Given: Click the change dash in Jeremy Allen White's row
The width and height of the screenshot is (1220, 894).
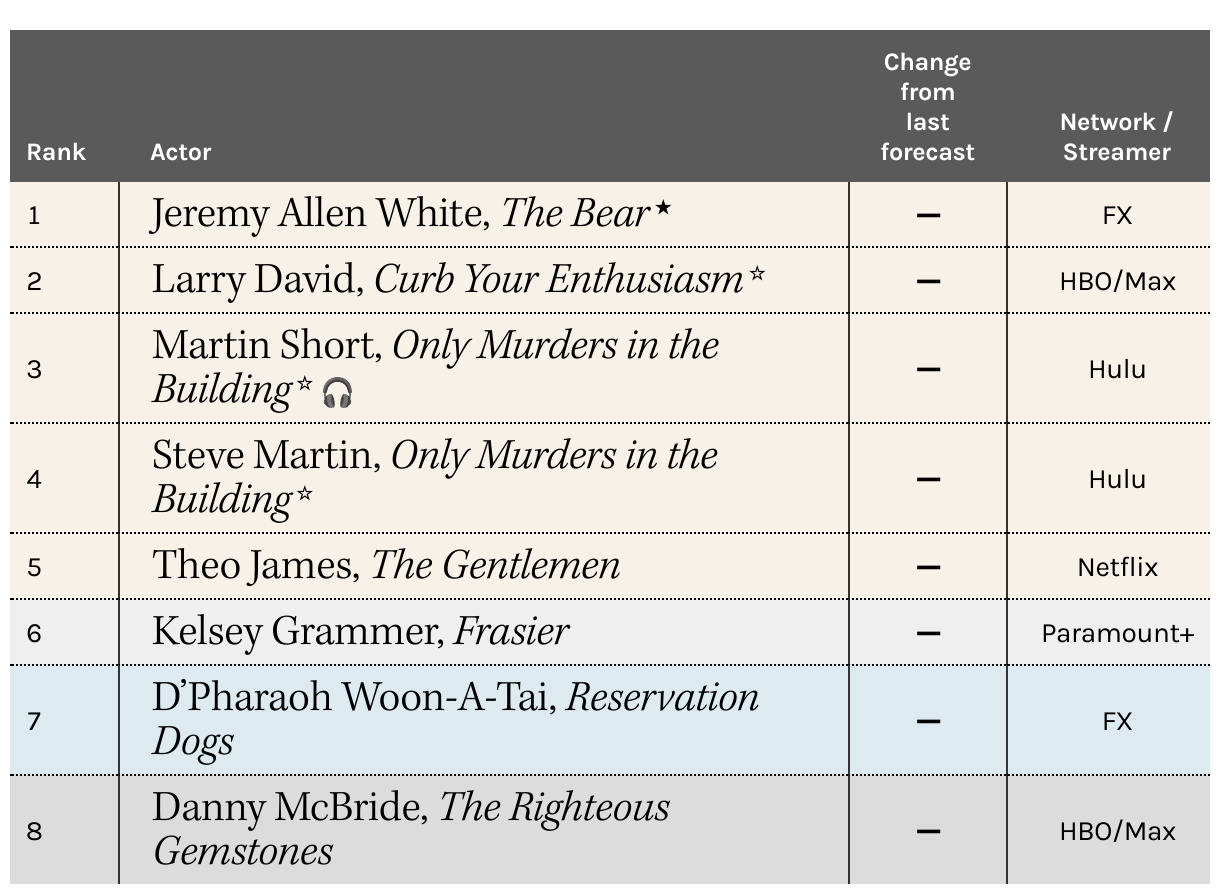Looking at the screenshot, I should click(928, 215).
